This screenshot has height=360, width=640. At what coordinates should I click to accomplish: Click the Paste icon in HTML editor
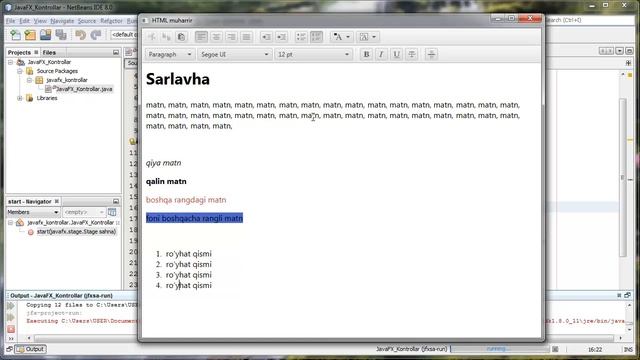[x=181, y=37]
